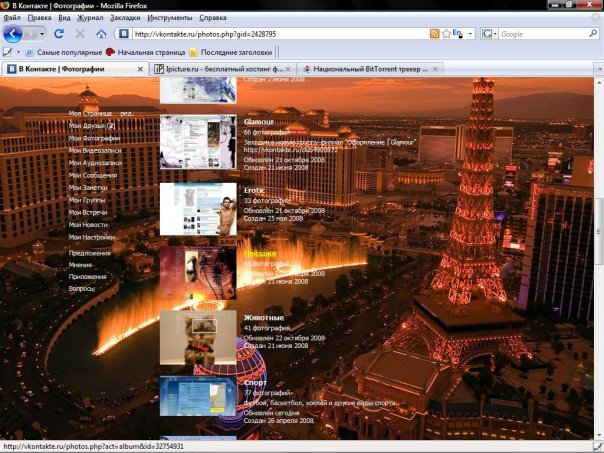The height and width of the screenshot is (453, 604).
Task: Open the Справка menu
Action: click(213, 18)
